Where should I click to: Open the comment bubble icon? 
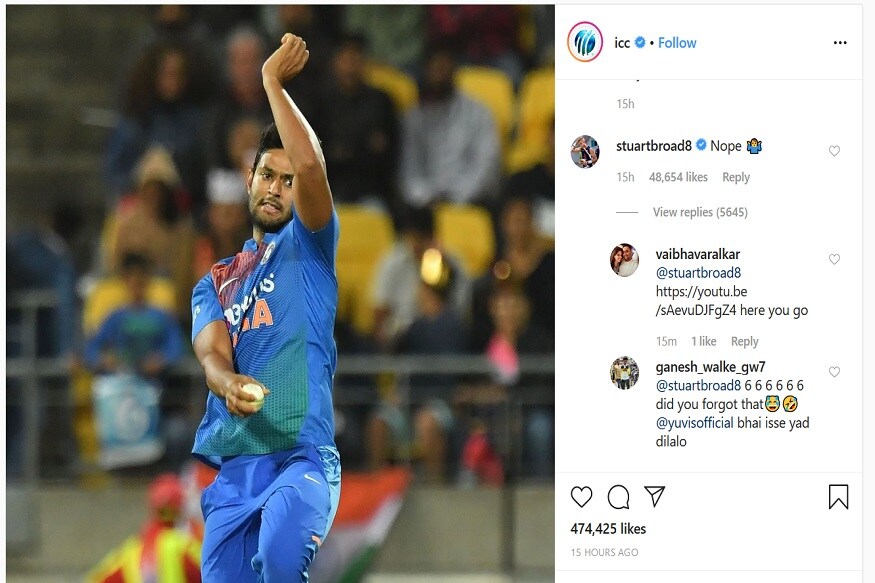pyautogui.click(x=618, y=497)
